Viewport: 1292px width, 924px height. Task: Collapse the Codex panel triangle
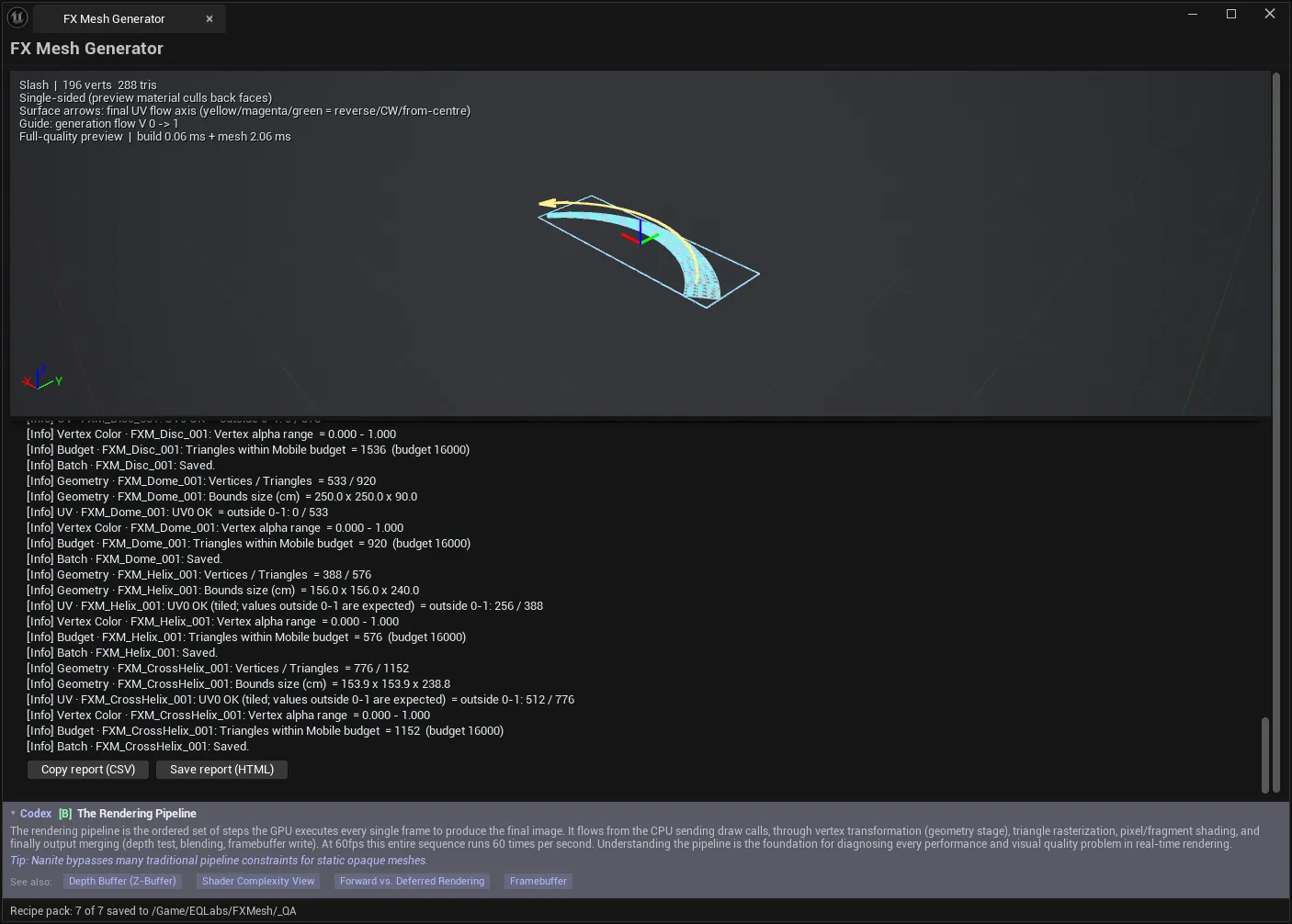[x=13, y=814]
